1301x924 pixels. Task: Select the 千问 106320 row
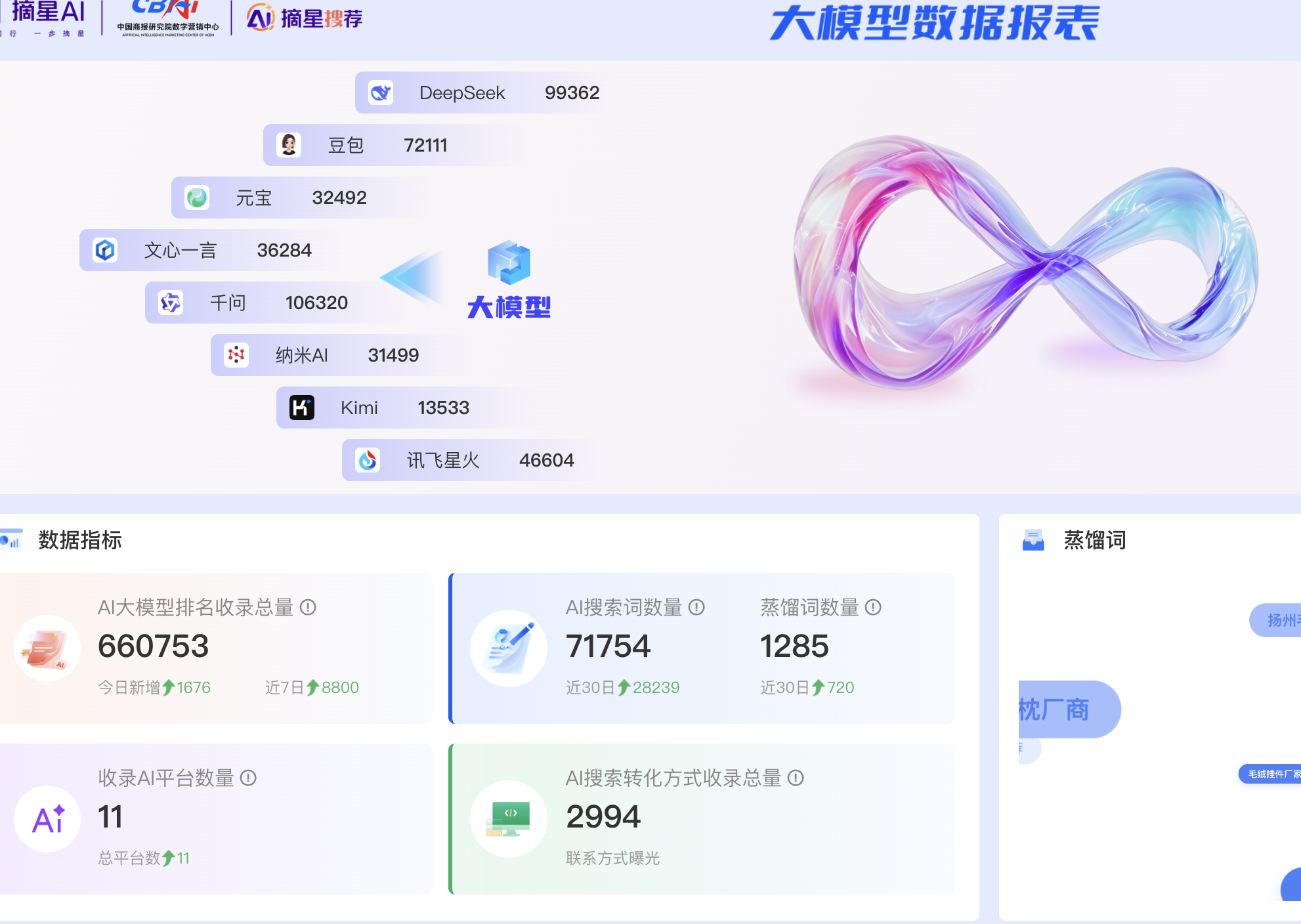click(x=276, y=303)
